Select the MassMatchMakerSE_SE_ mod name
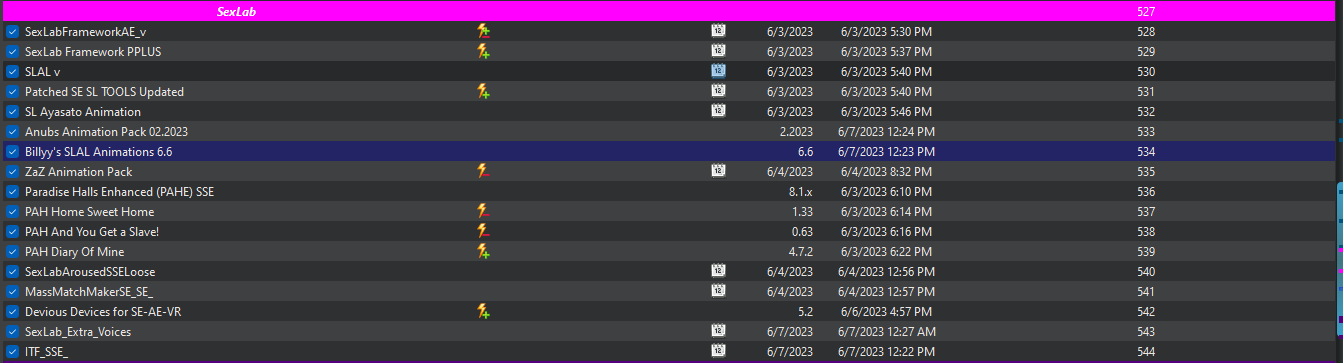1343x363 pixels. pyautogui.click(x=89, y=292)
